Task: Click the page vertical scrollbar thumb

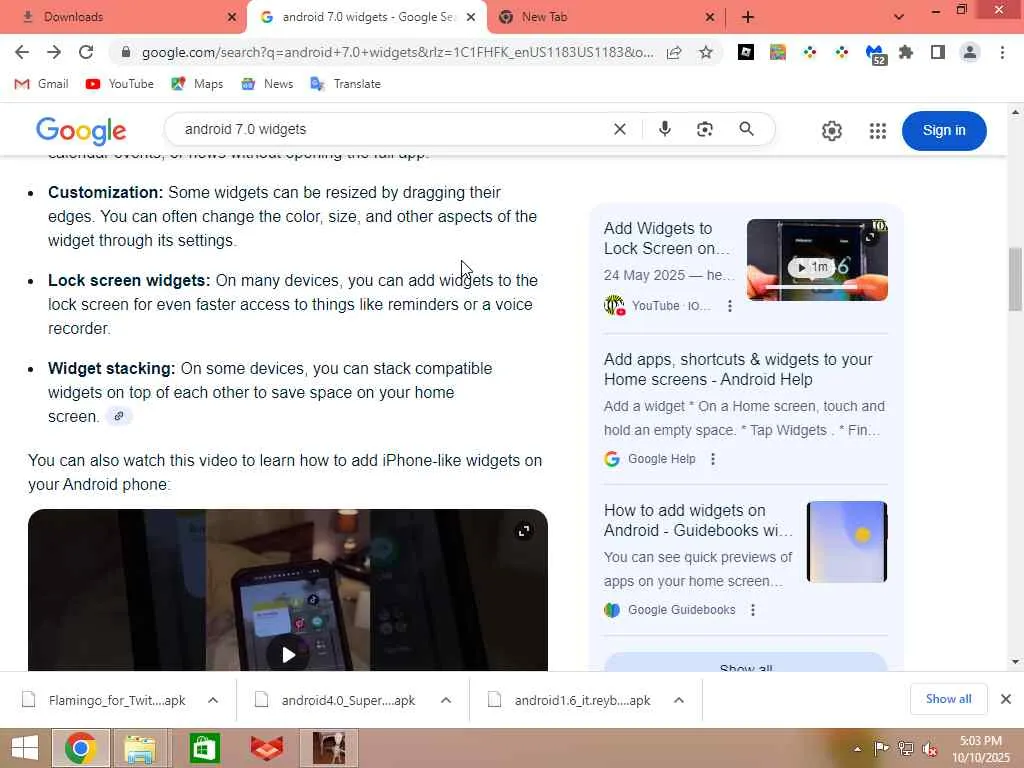Action: (1015, 280)
